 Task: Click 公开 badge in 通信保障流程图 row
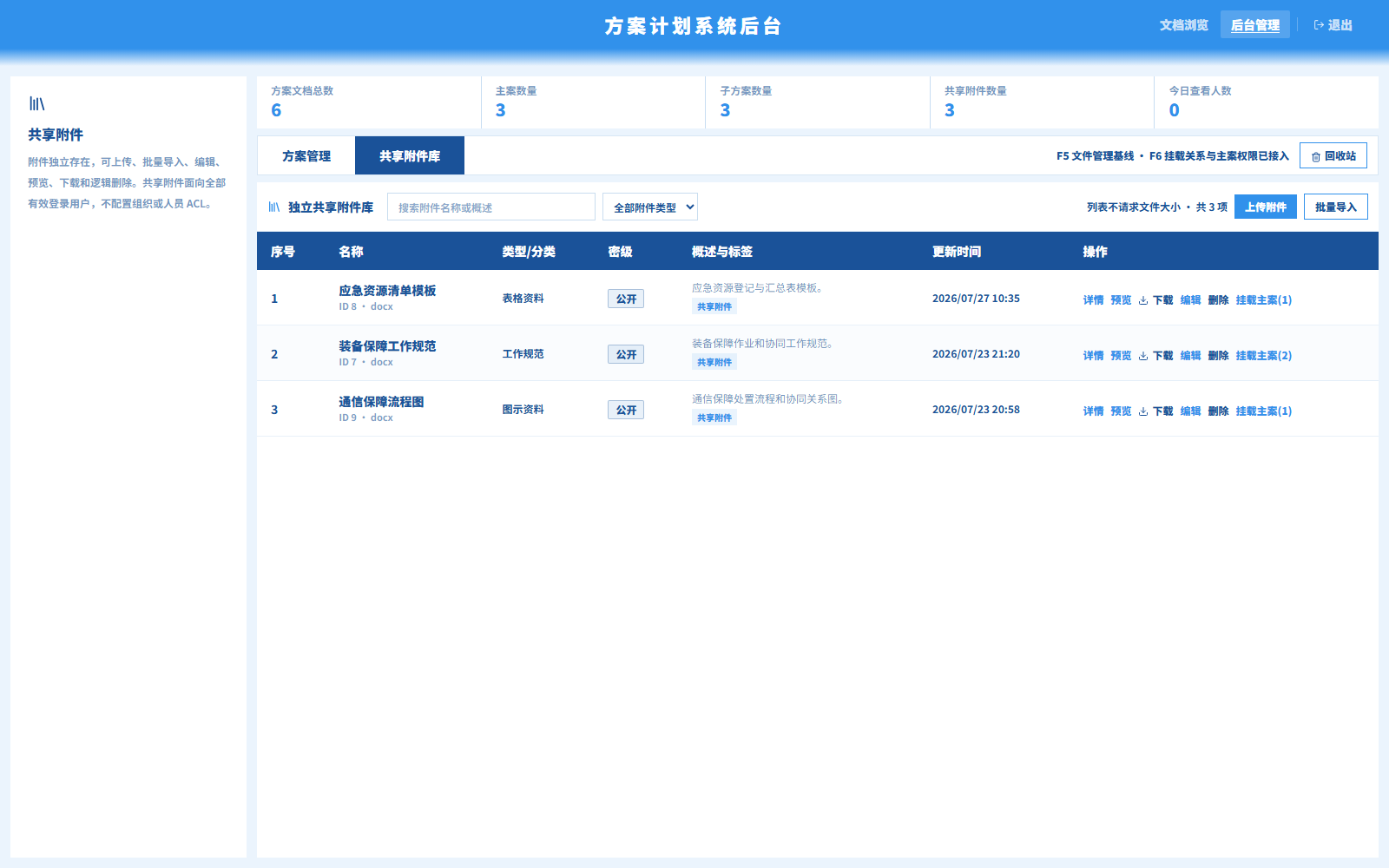[626, 410]
